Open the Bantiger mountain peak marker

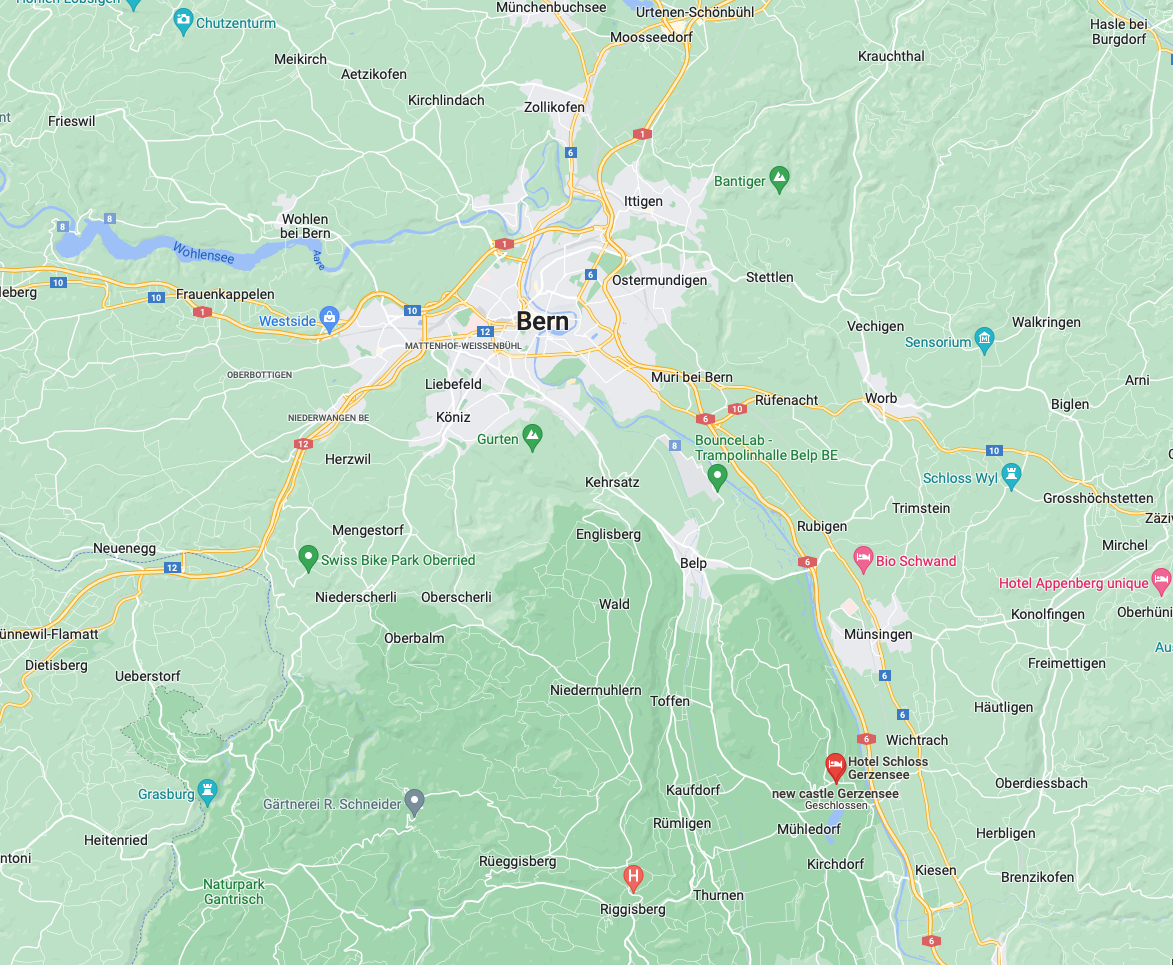click(780, 180)
